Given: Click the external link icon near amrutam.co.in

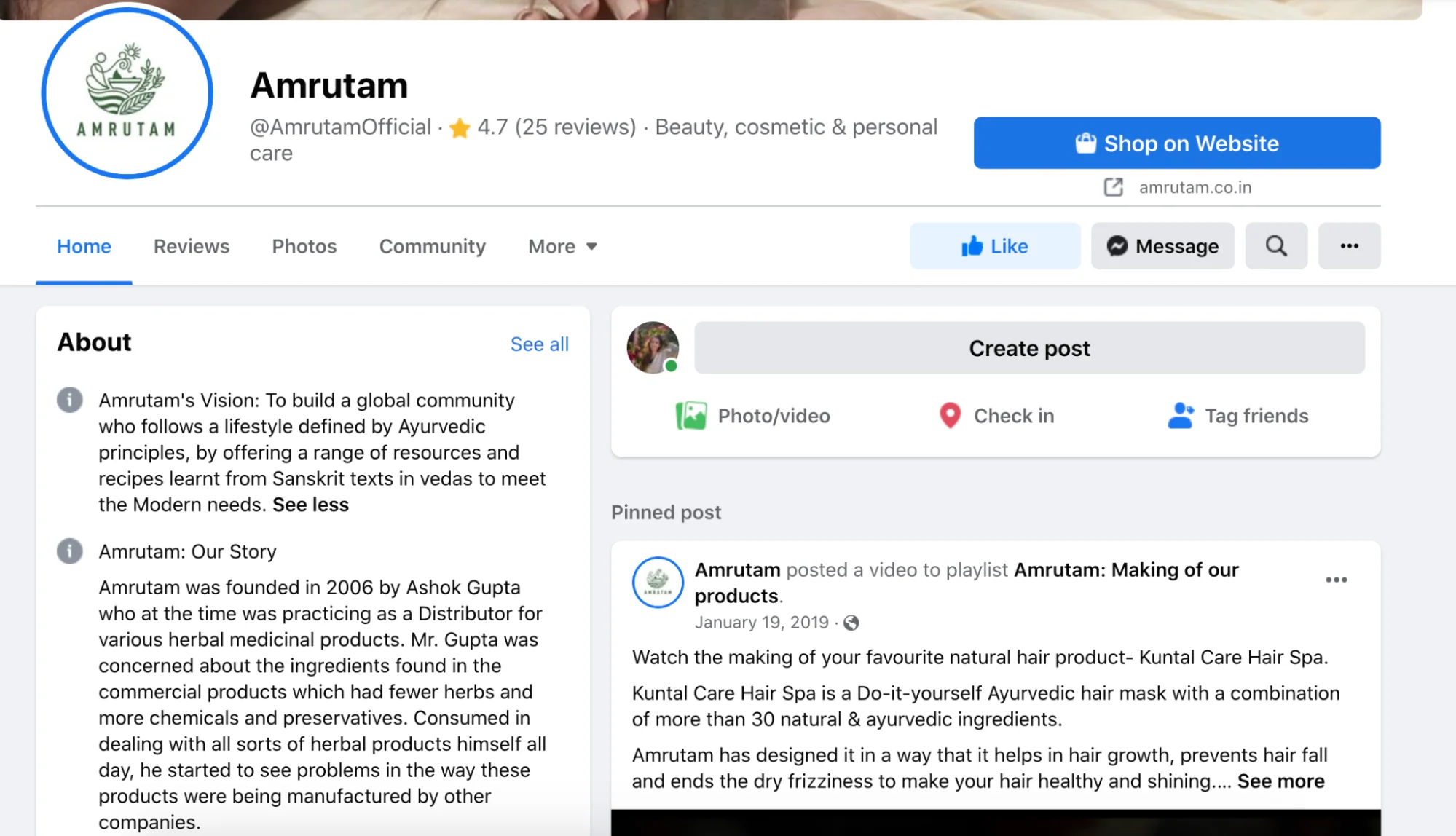Looking at the screenshot, I should tap(1112, 187).
